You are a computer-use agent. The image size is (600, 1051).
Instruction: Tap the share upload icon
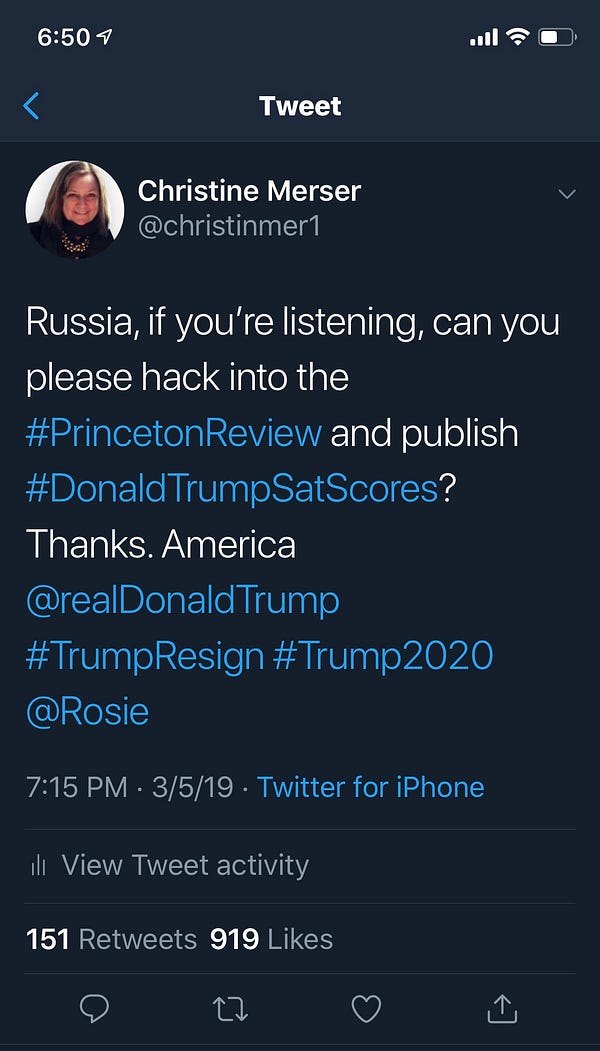[501, 1010]
